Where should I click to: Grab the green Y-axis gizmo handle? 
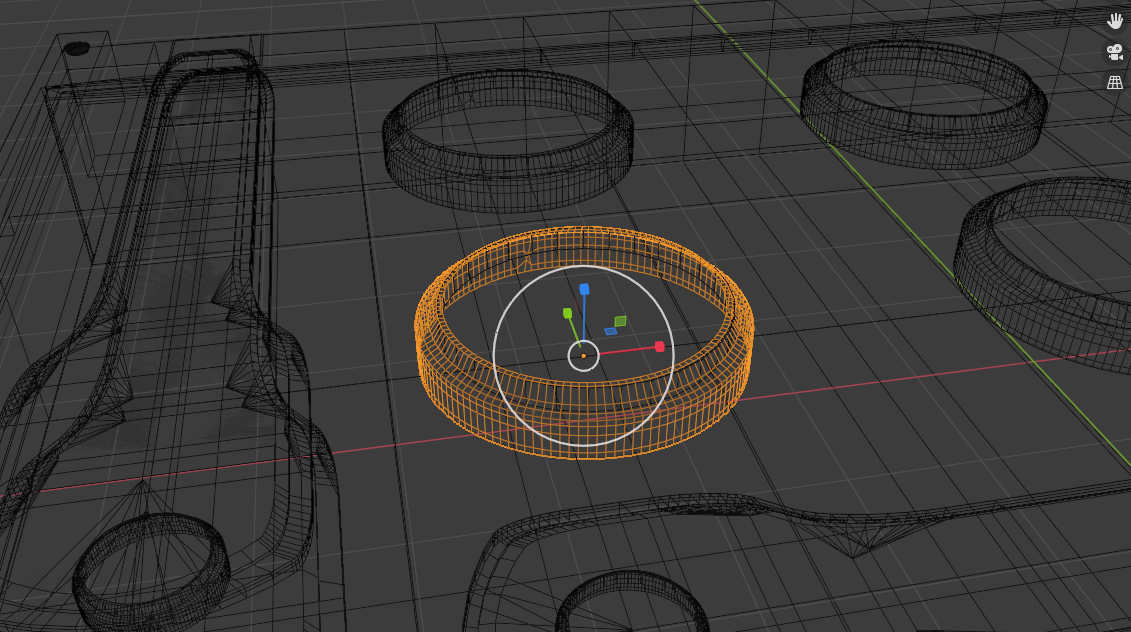pos(567,313)
